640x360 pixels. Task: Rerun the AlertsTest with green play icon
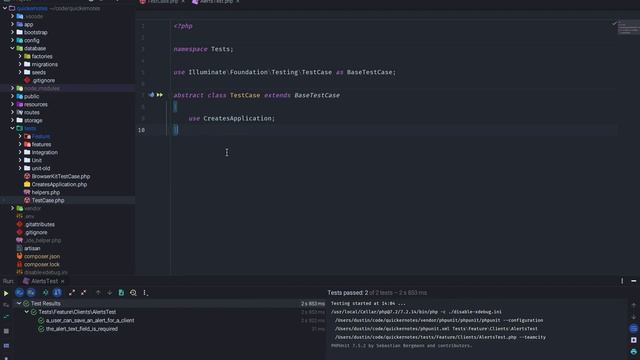click(x=6, y=293)
